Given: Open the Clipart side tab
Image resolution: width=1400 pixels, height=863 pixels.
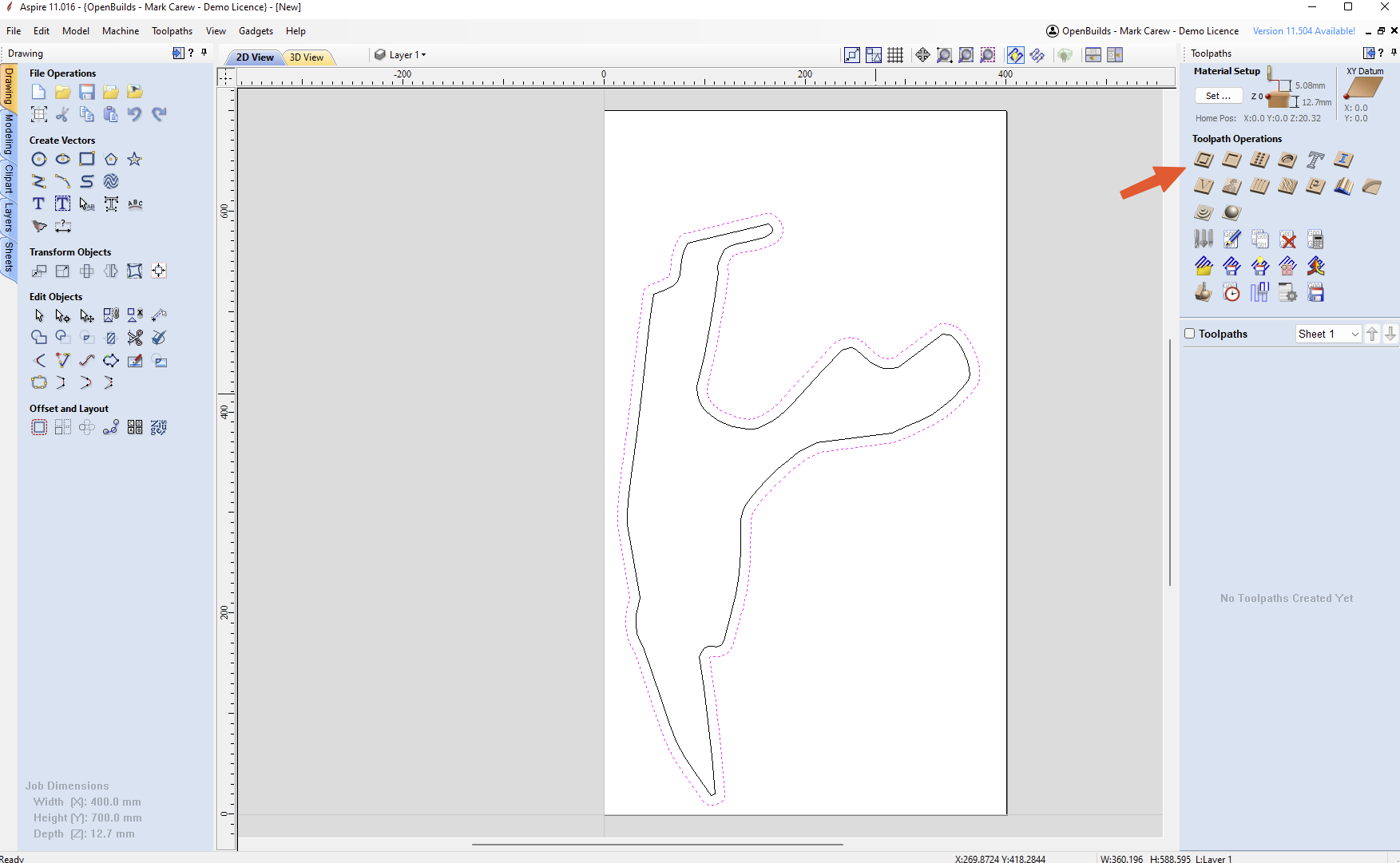Looking at the screenshot, I should coord(9,180).
